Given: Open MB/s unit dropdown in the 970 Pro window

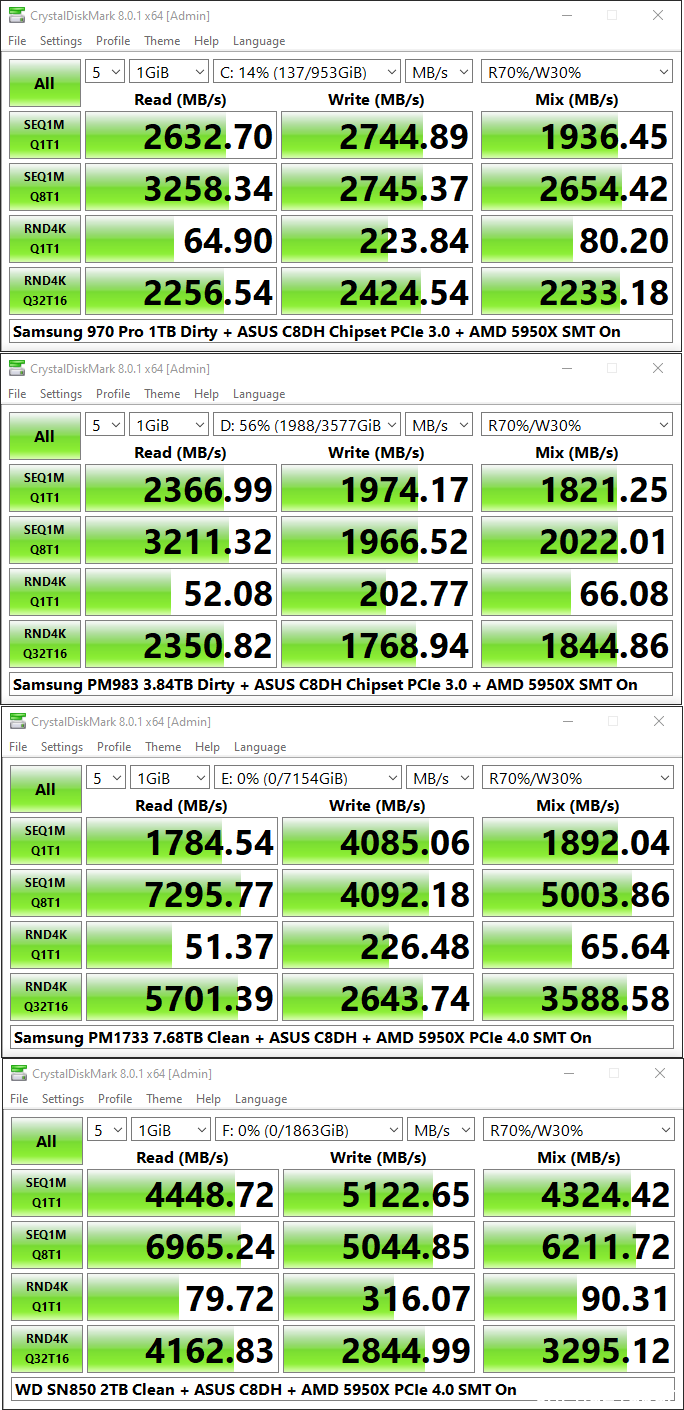Looking at the screenshot, I should (x=439, y=72).
